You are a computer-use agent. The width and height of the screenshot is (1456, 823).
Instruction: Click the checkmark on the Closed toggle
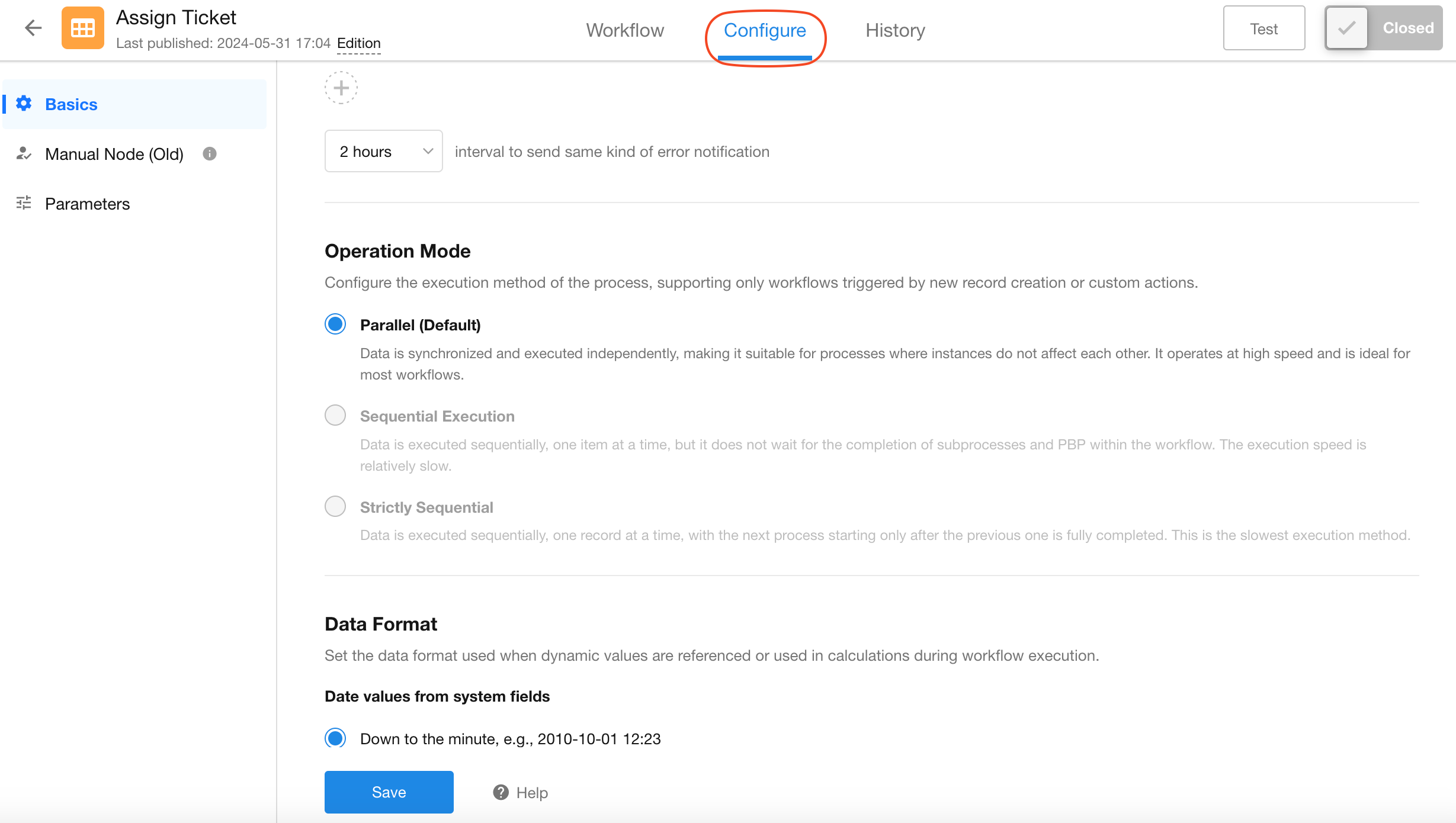[1347, 28]
